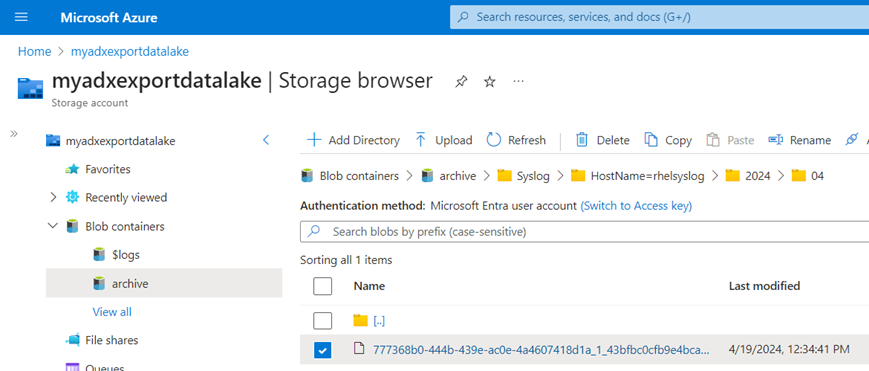The image size is (869, 371).
Task: Go to Syslog folder in breadcrumb
Action: (524, 176)
